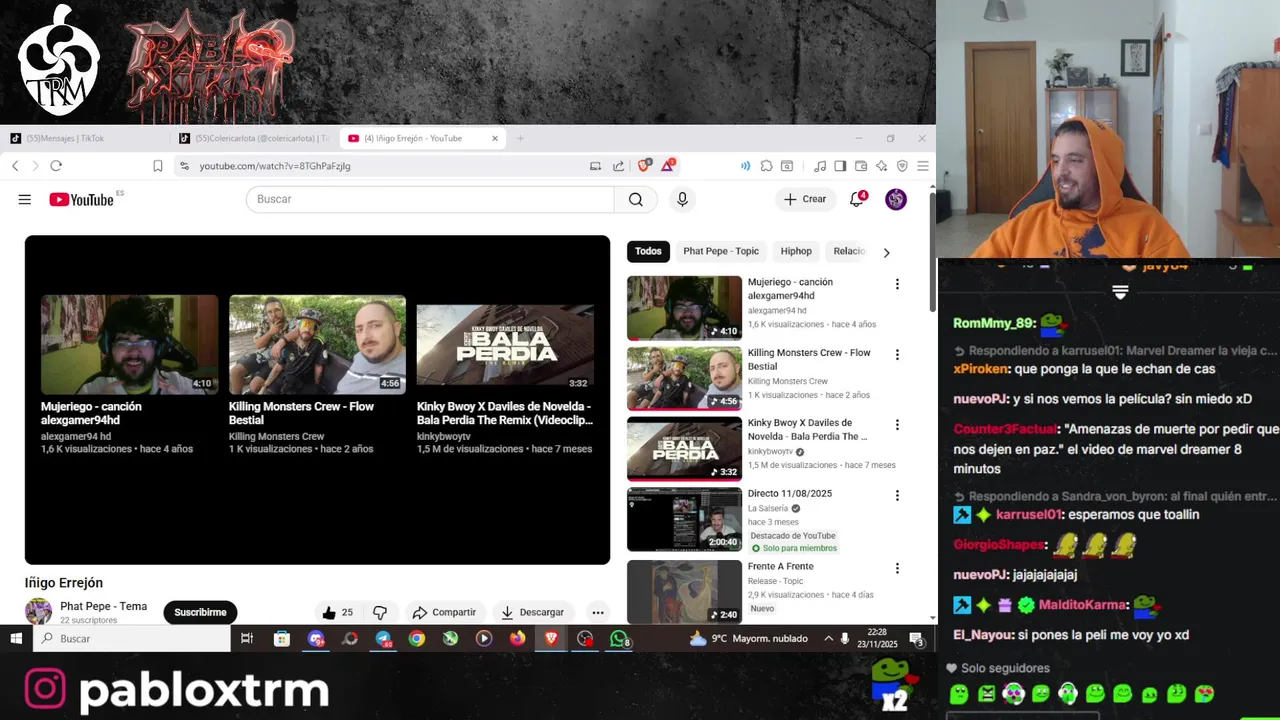The height and width of the screenshot is (720, 1280).
Task: Go back in the browser
Action: coord(15,166)
